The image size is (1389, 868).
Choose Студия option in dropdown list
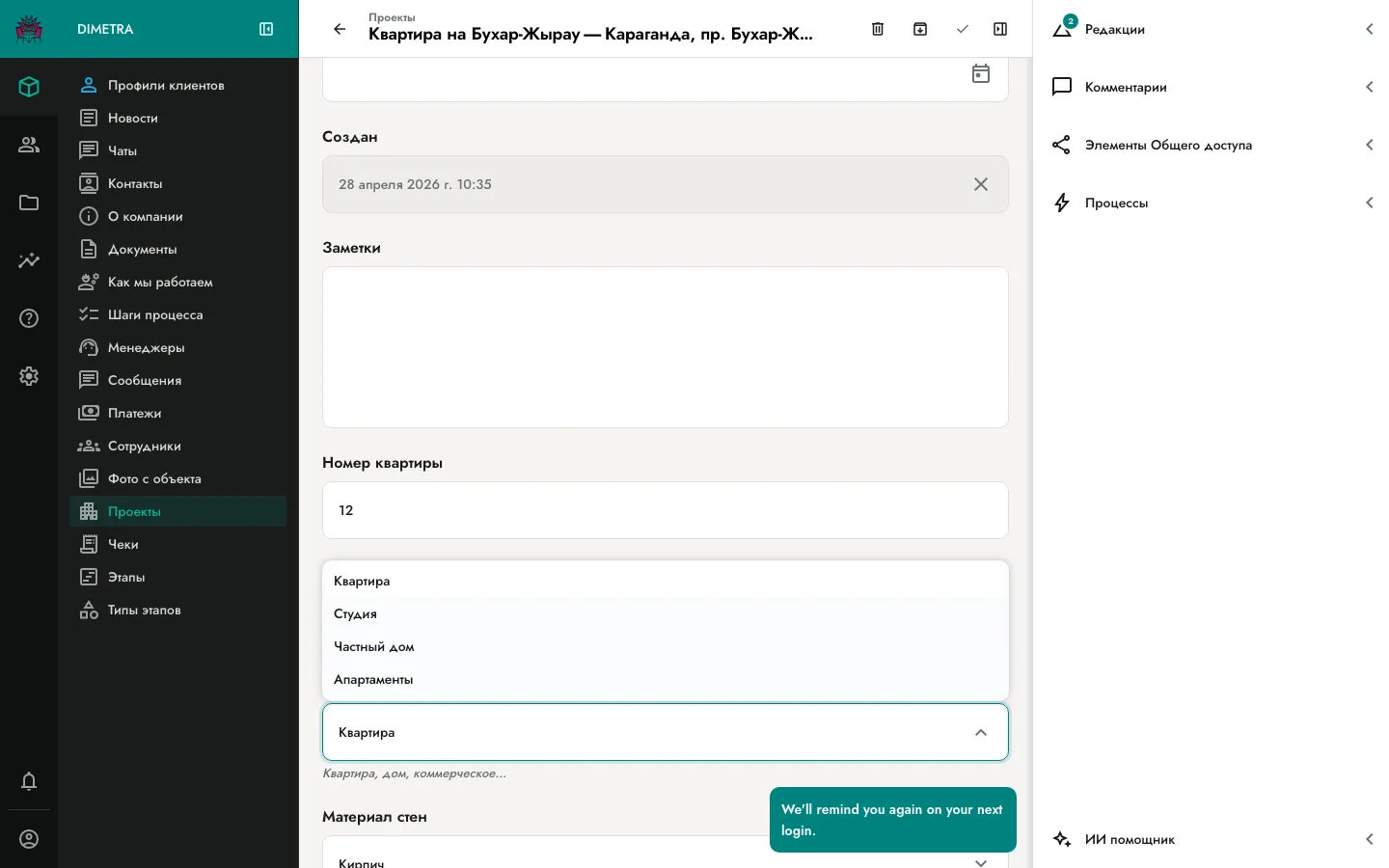click(666, 613)
